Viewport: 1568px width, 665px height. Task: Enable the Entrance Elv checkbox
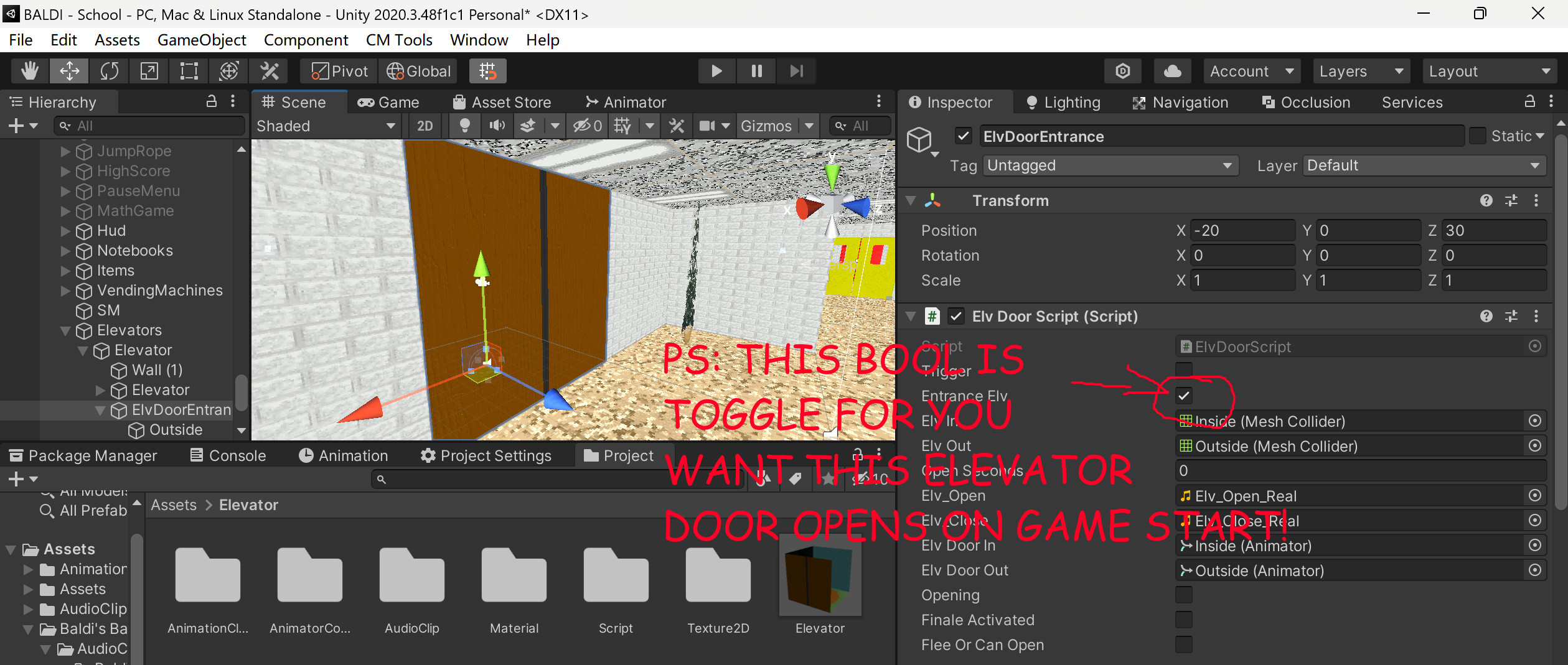[x=1184, y=395]
